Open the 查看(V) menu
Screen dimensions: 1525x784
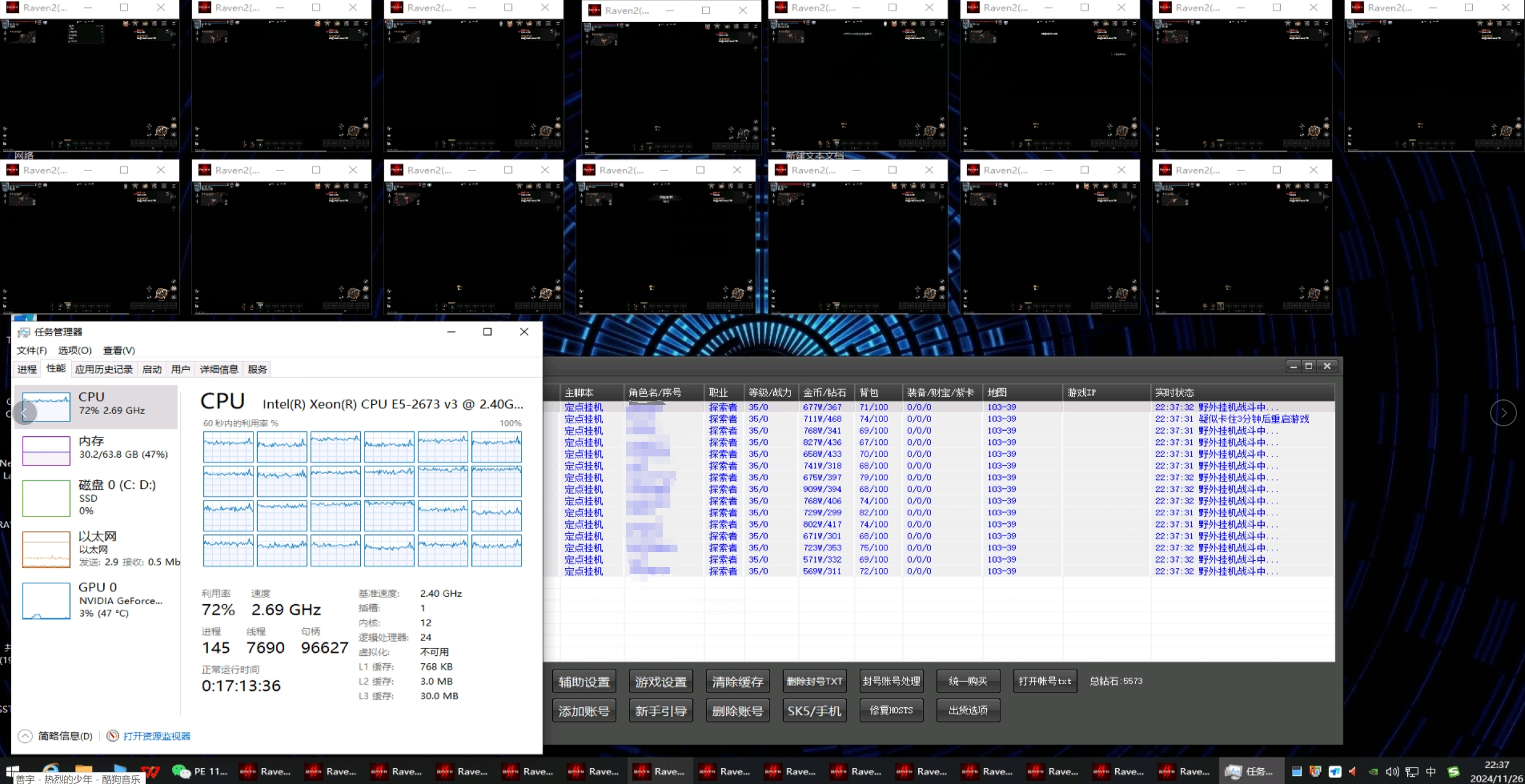click(119, 350)
